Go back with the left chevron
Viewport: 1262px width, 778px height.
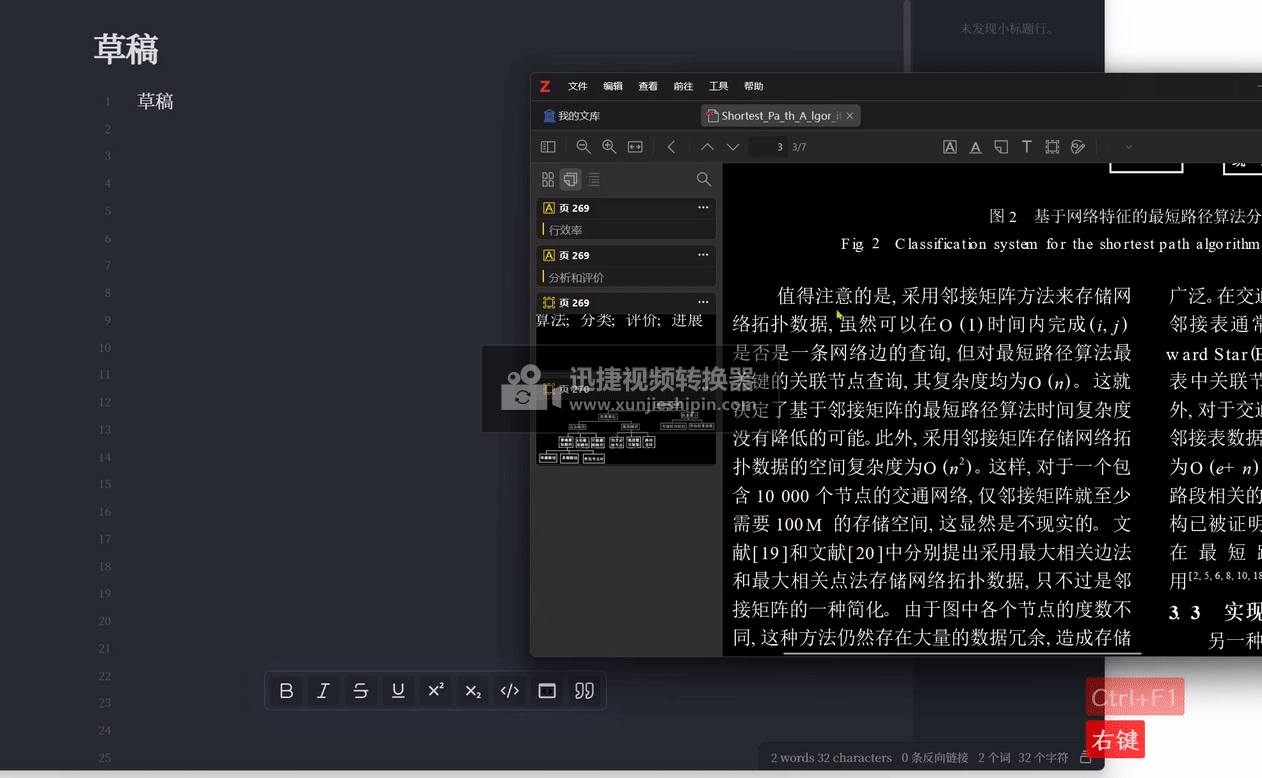[671, 147]
